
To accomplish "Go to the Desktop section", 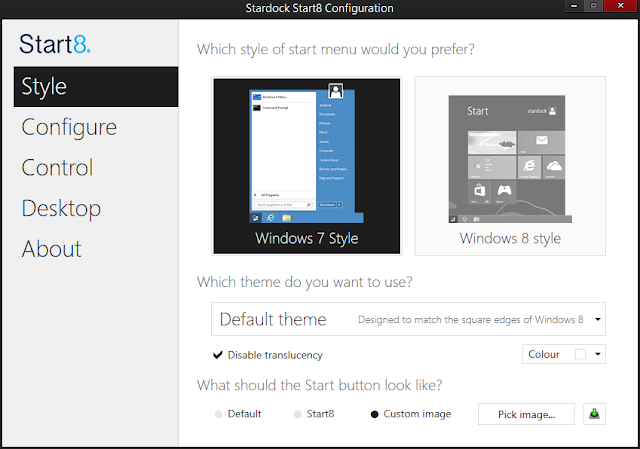I will [61, 209].
